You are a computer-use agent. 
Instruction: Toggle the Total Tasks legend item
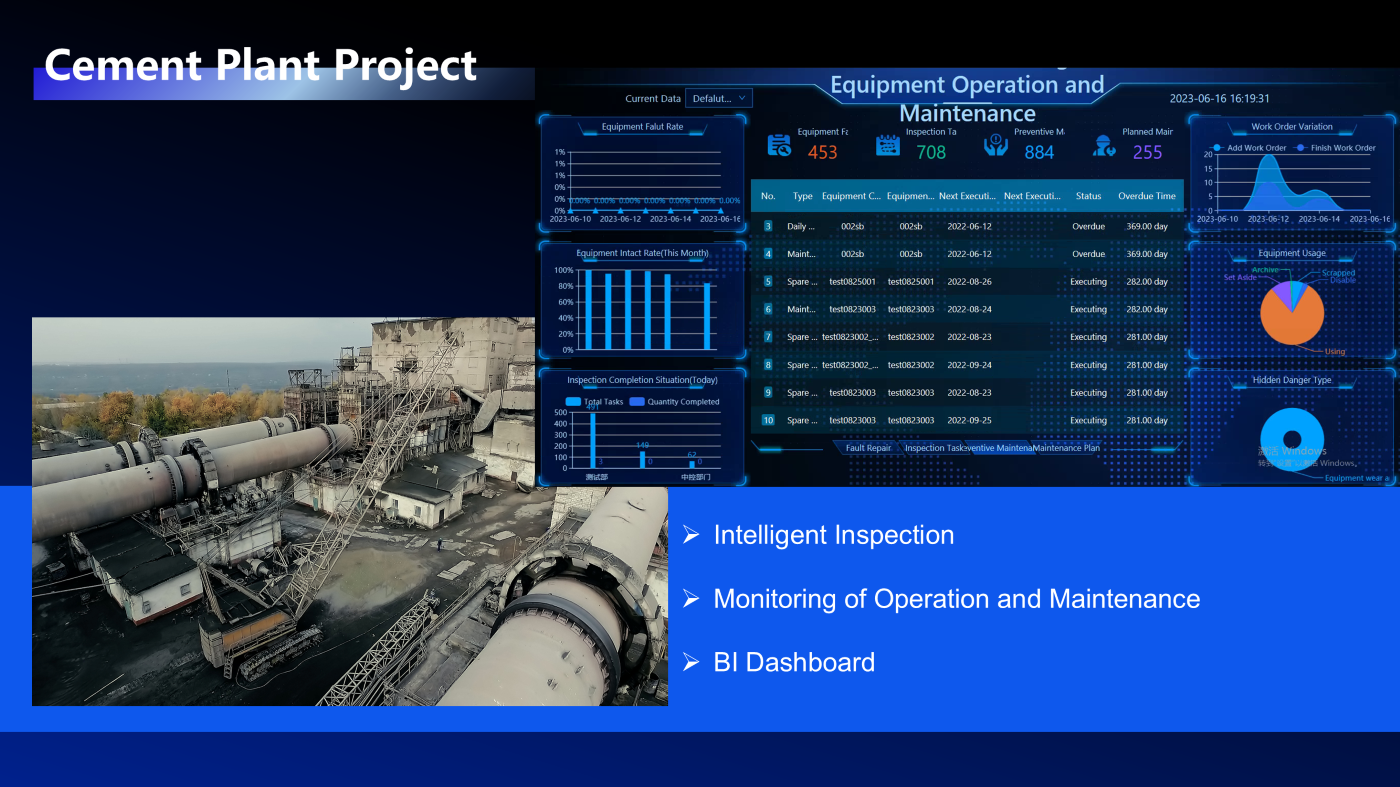[x=595, y=402]
